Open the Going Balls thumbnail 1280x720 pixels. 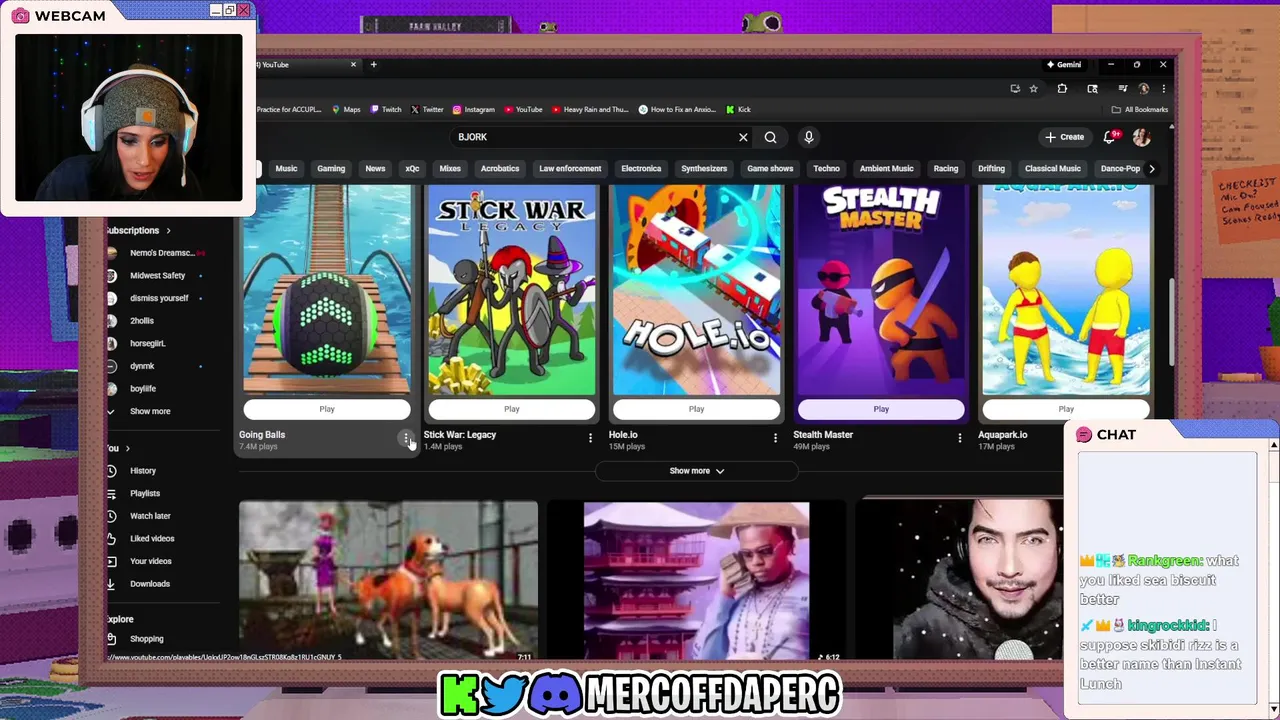click(x=327, y=290)
